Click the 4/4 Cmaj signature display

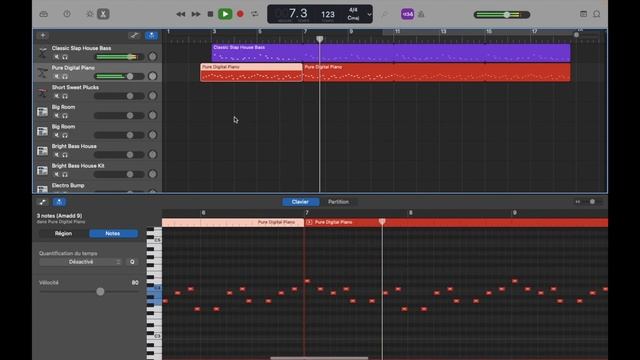tap(353, 14)
